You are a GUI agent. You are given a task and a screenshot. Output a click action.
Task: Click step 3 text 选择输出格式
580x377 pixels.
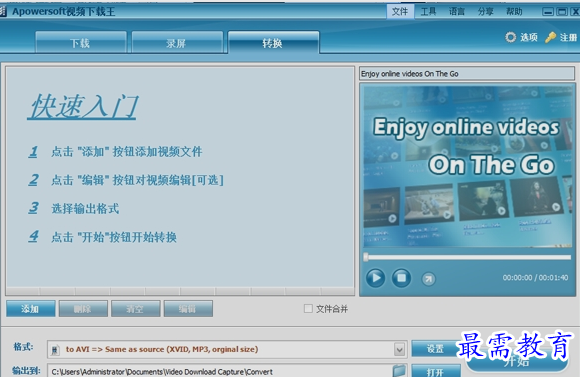point(85,209)
